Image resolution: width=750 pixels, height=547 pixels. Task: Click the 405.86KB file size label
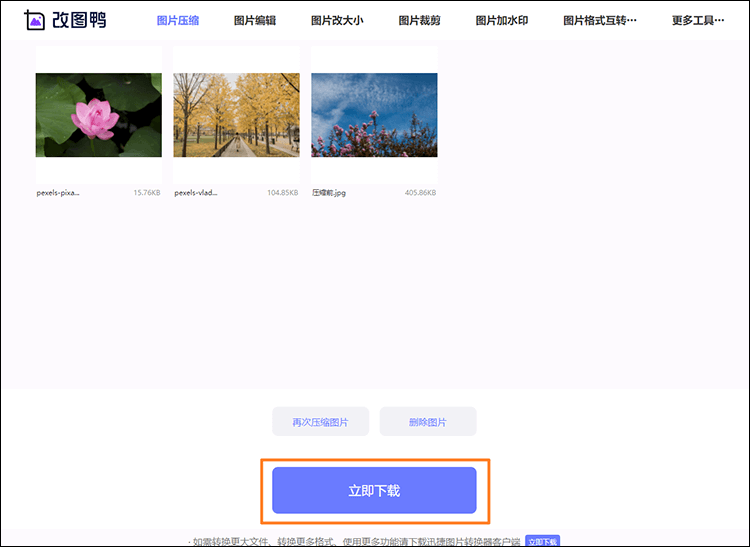pyautogui.click(x=421, y=192)
